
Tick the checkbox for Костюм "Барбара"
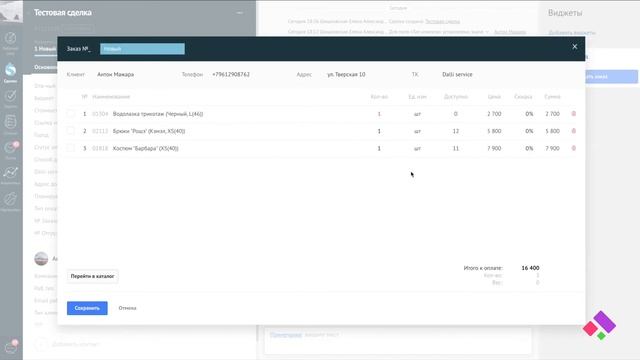[x=71, y=148]
